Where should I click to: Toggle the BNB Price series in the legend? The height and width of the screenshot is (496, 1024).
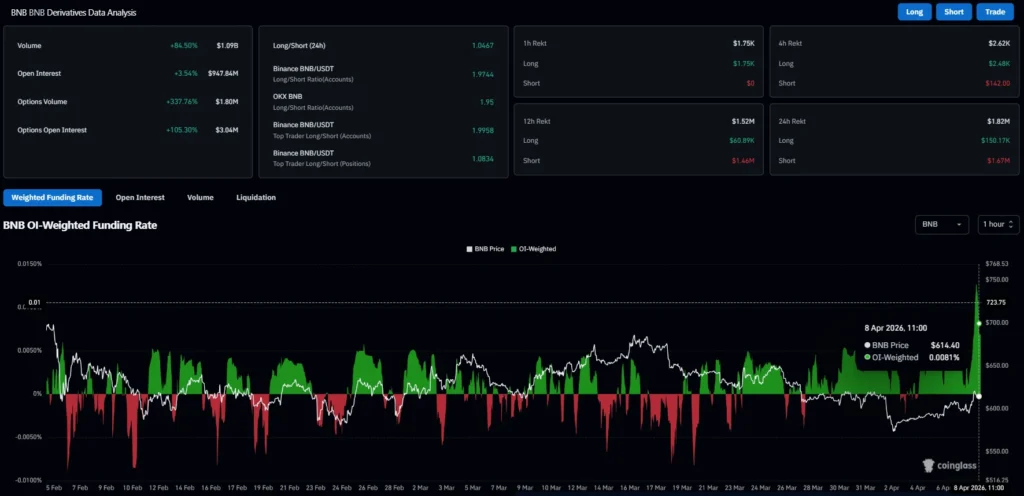(487, 249)
